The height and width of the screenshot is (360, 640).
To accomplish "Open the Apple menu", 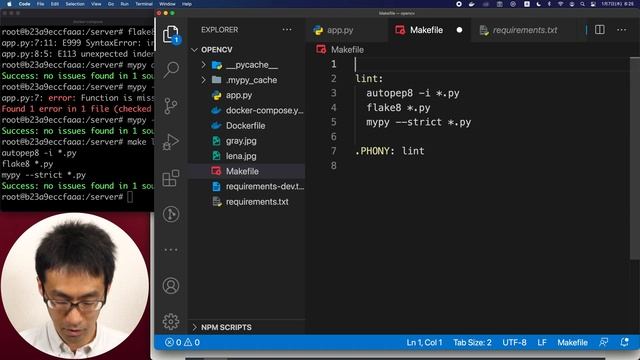I will [x=9, y=4].
